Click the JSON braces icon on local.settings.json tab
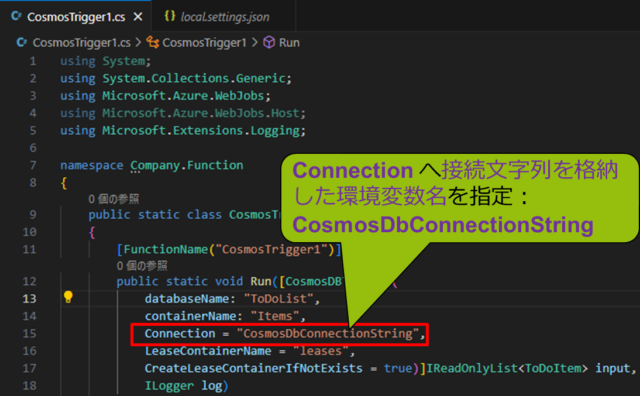This screenshot has height=396, width=640. 170,16
